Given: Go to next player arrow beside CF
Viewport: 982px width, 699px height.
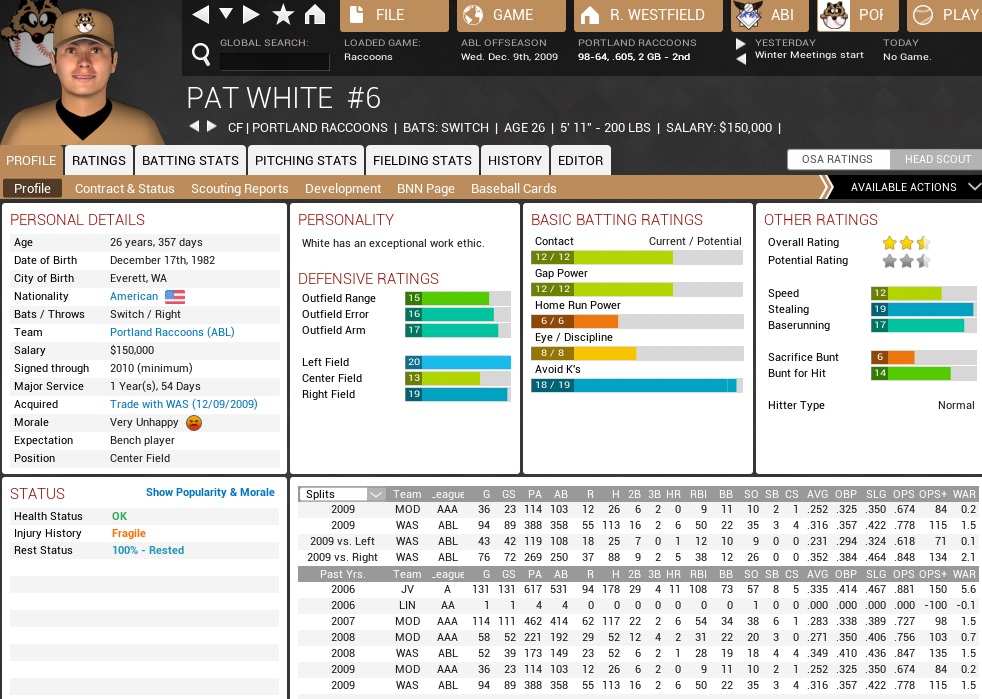Looking at the screenshot, I should pyautogui.click(x=211, y=127).
